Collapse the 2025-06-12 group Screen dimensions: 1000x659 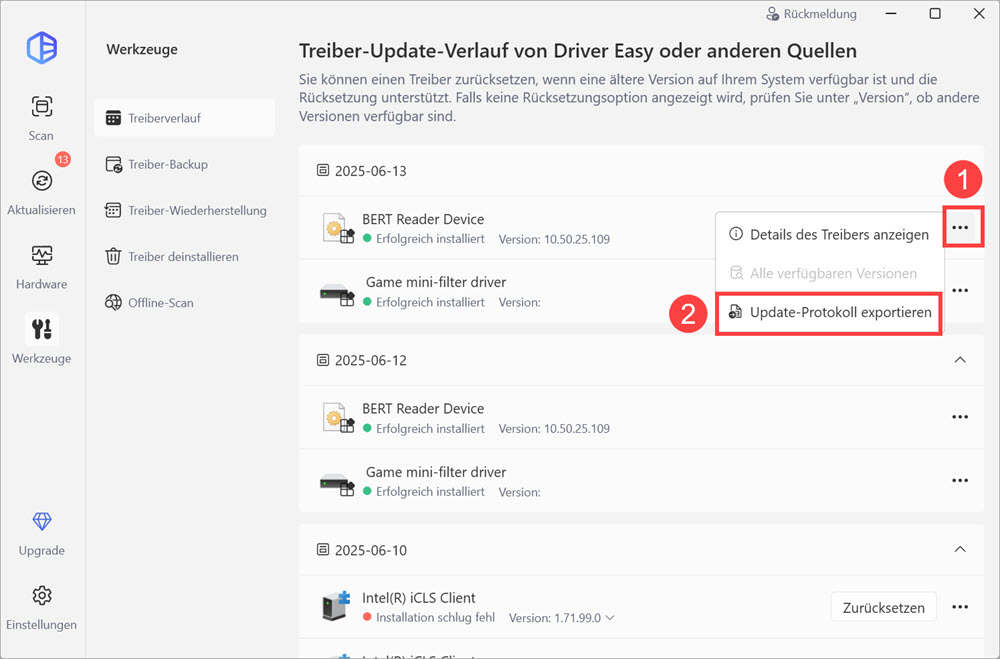click(x=960, y=360)
